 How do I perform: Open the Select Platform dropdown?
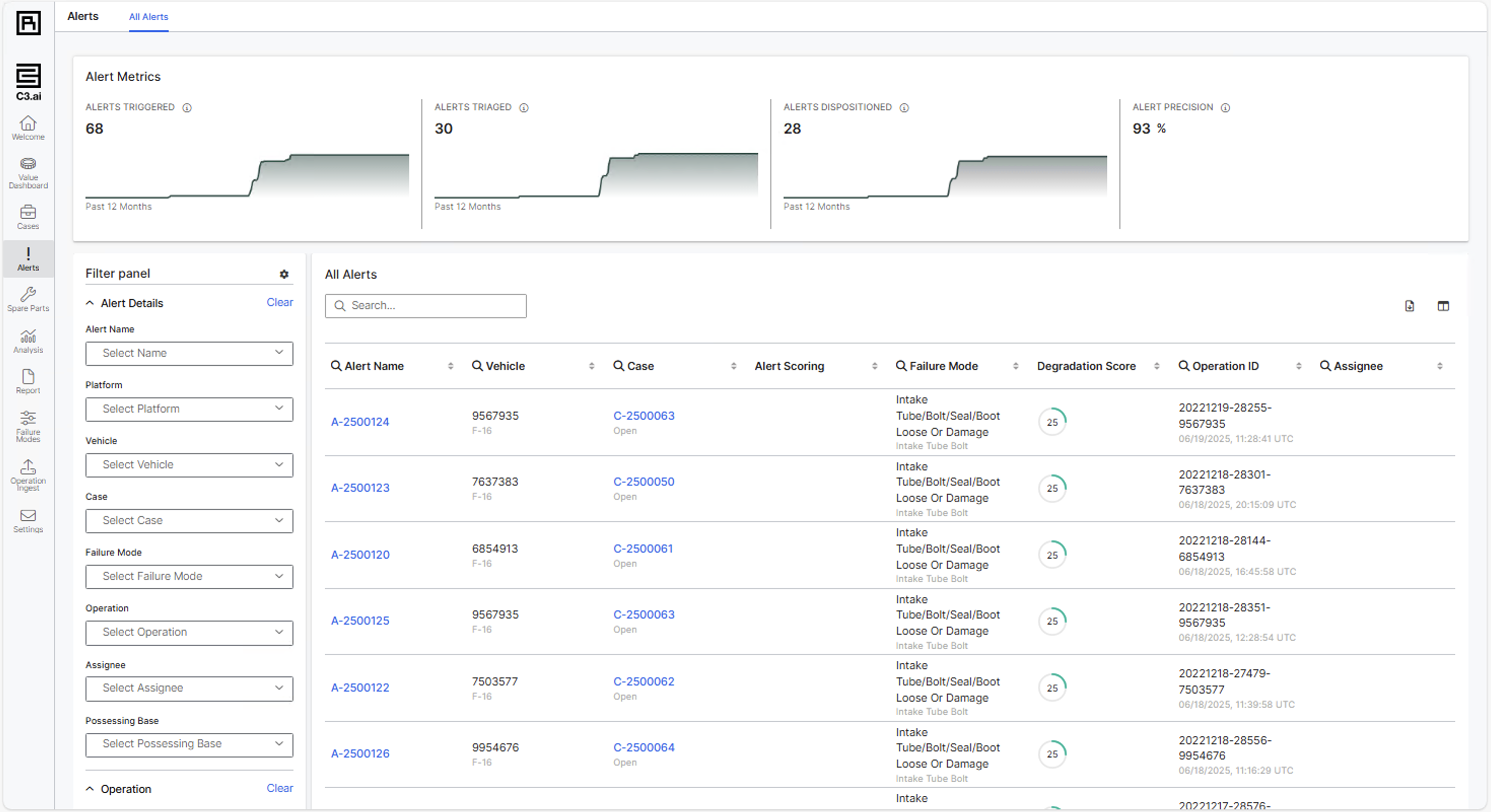tap(189, 409)
